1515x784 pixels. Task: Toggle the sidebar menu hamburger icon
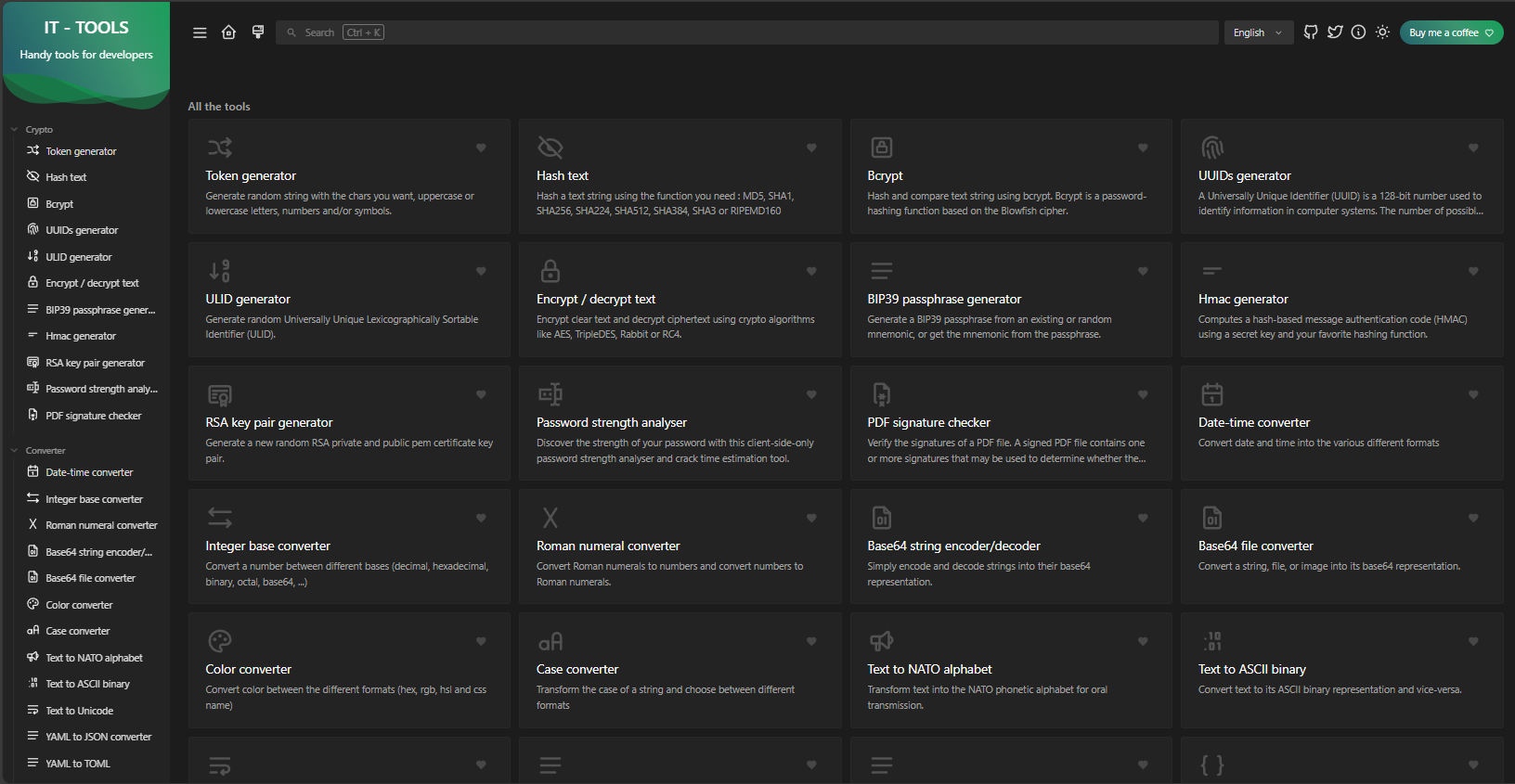pos(200,32)
